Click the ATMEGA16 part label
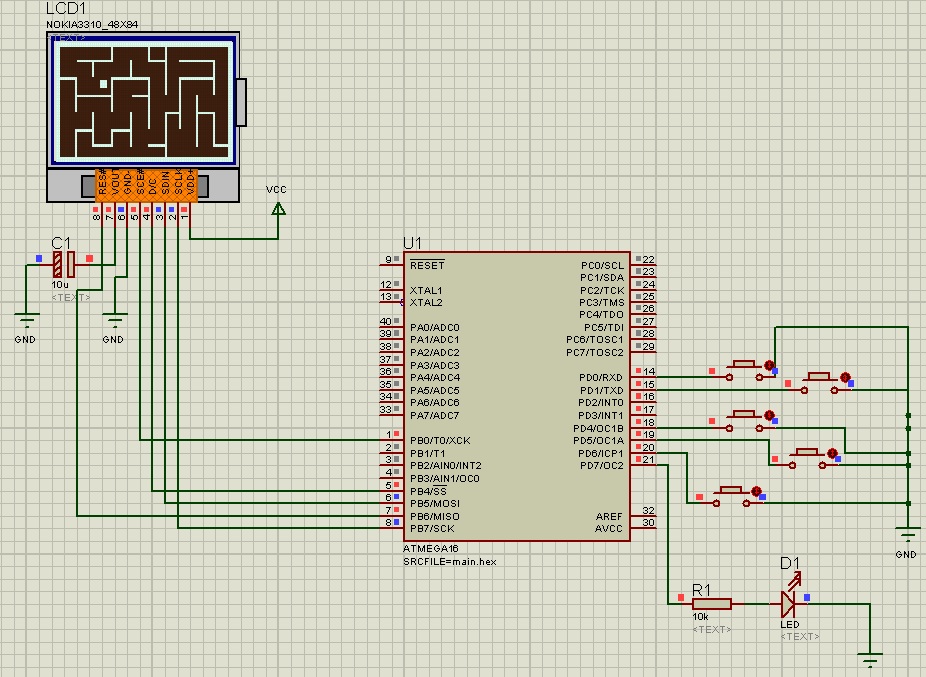This screenshot has height=677, width=926. coord(431,549)
